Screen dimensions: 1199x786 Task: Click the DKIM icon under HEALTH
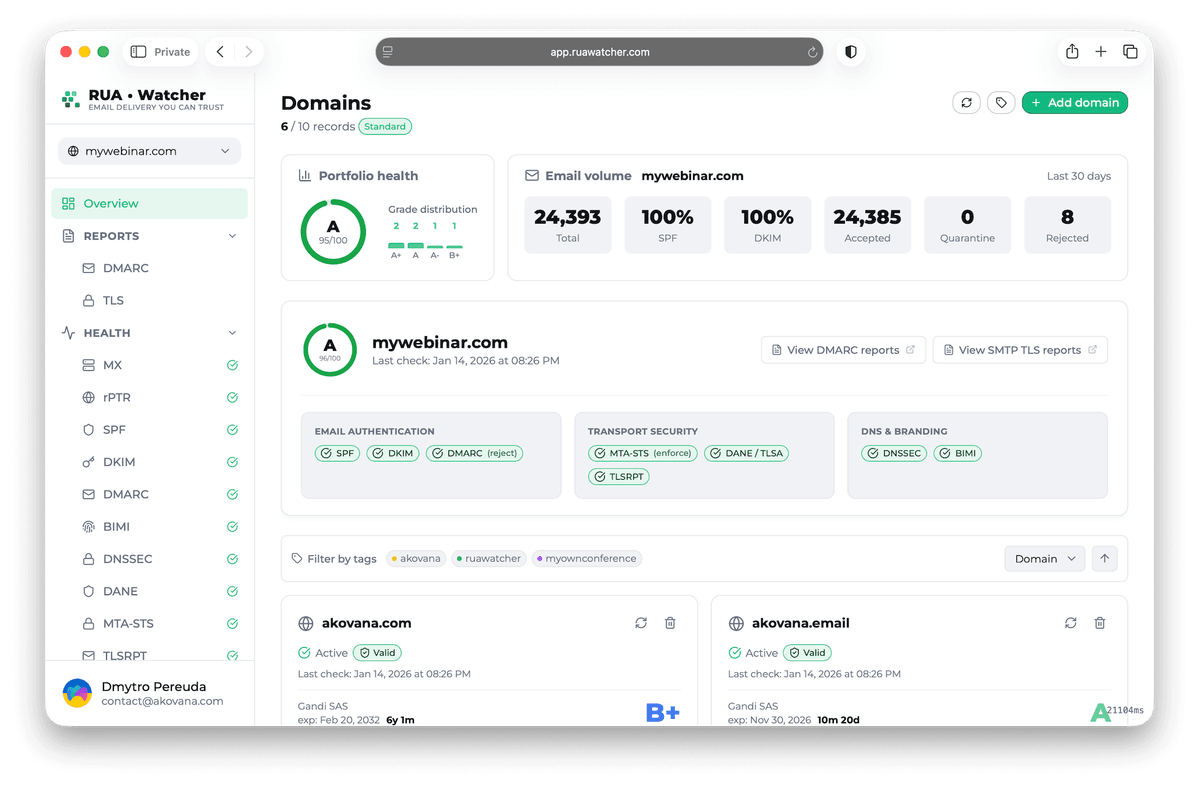(87, 461)
